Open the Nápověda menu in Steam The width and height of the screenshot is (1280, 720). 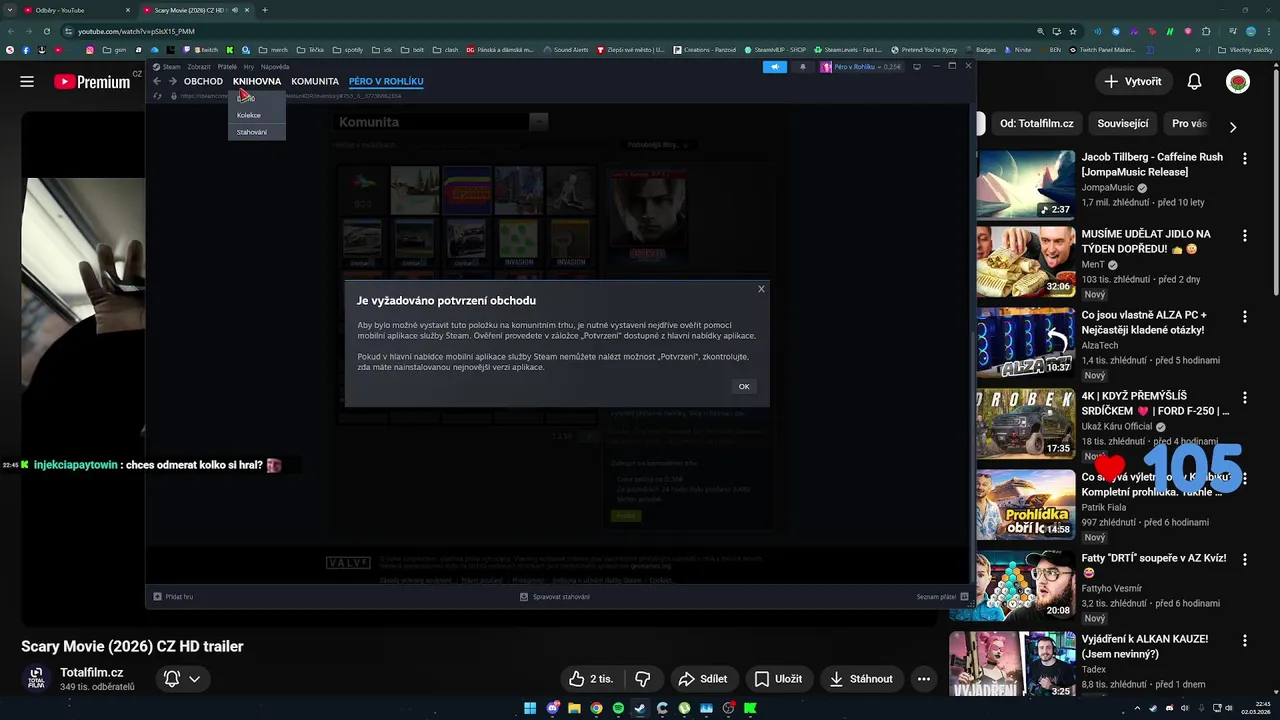(x=275, y=67)
